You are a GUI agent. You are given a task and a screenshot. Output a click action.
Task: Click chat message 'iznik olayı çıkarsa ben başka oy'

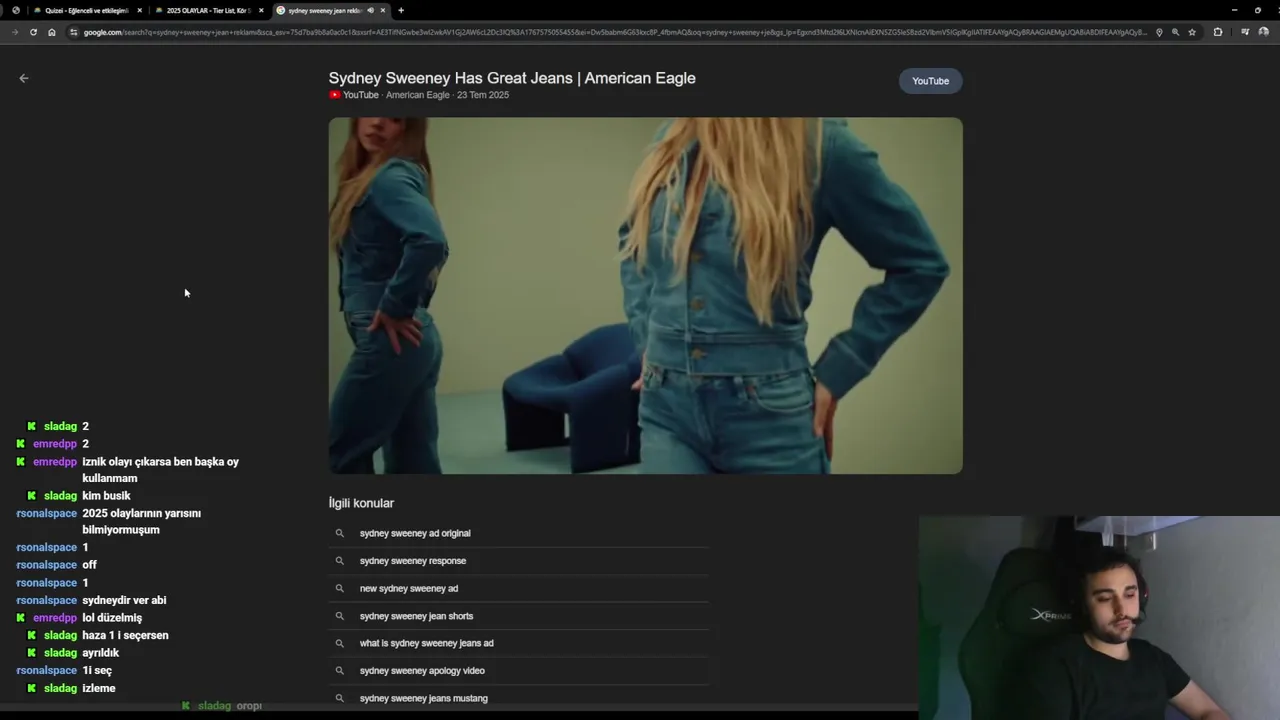click(x=160, y=462)
